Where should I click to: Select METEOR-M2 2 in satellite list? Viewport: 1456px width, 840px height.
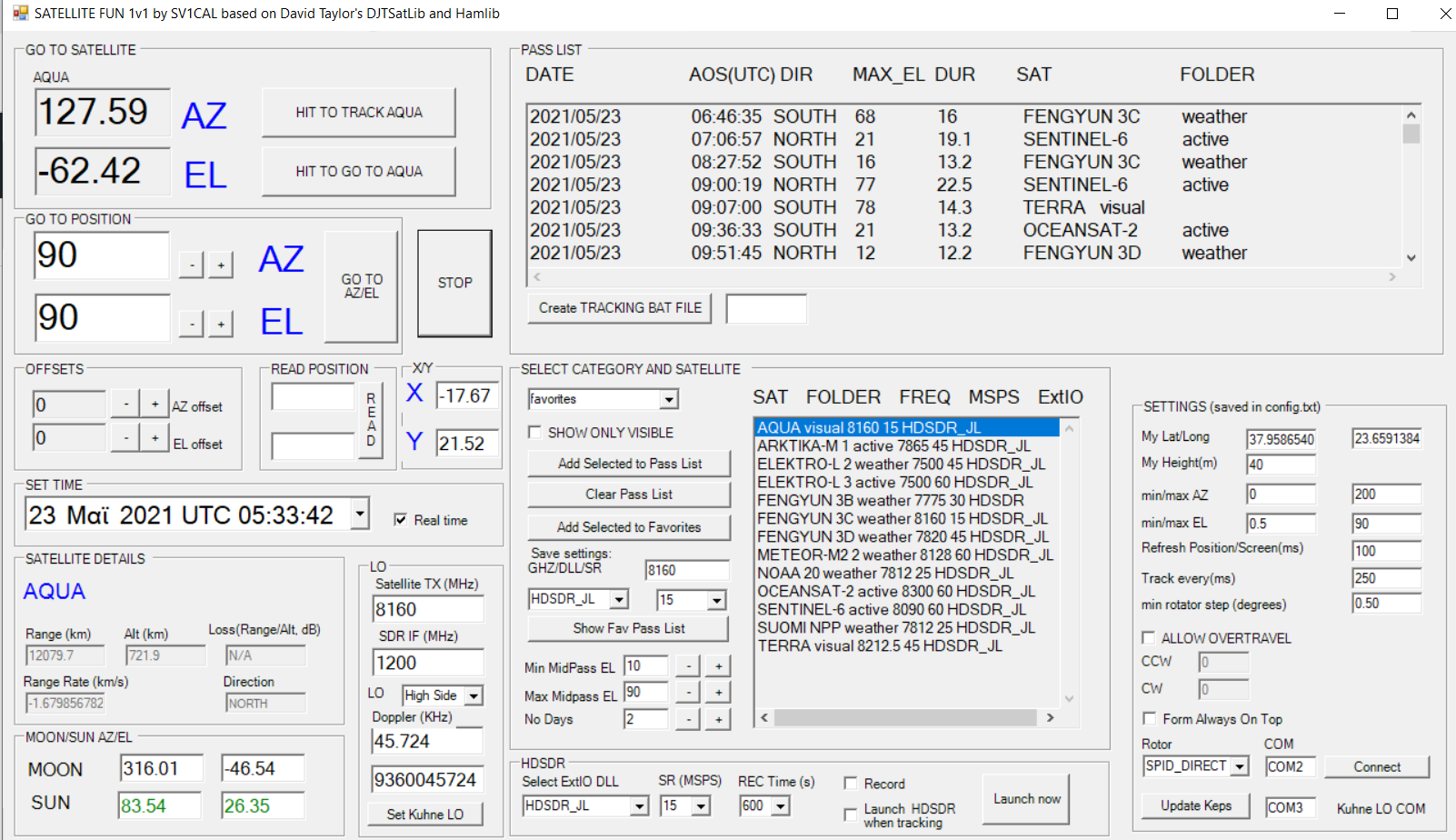(x=904, y=555)
